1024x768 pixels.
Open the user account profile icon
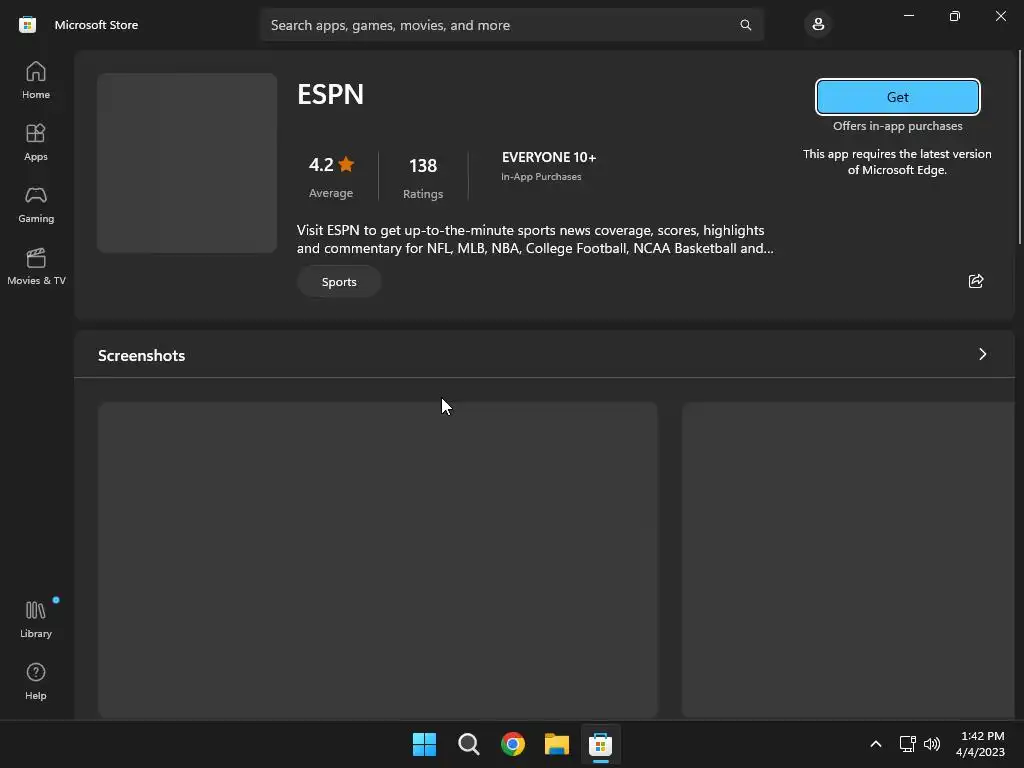(818, 25)
